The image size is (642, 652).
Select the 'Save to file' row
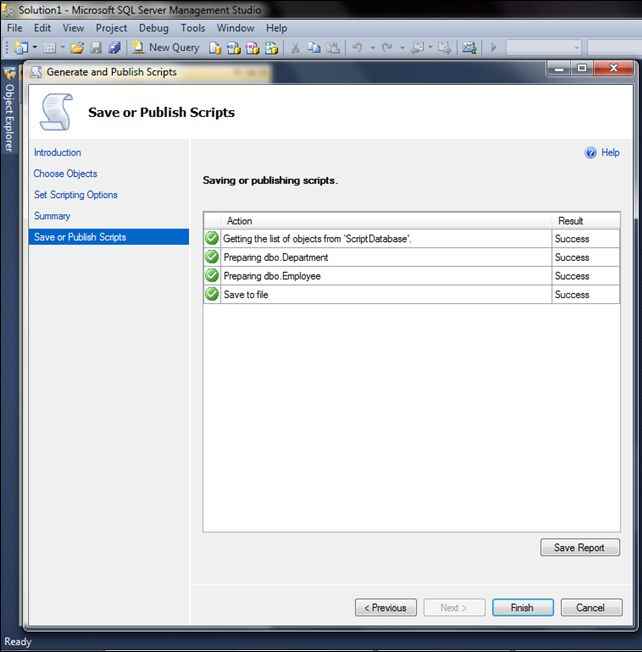[411, 294]
